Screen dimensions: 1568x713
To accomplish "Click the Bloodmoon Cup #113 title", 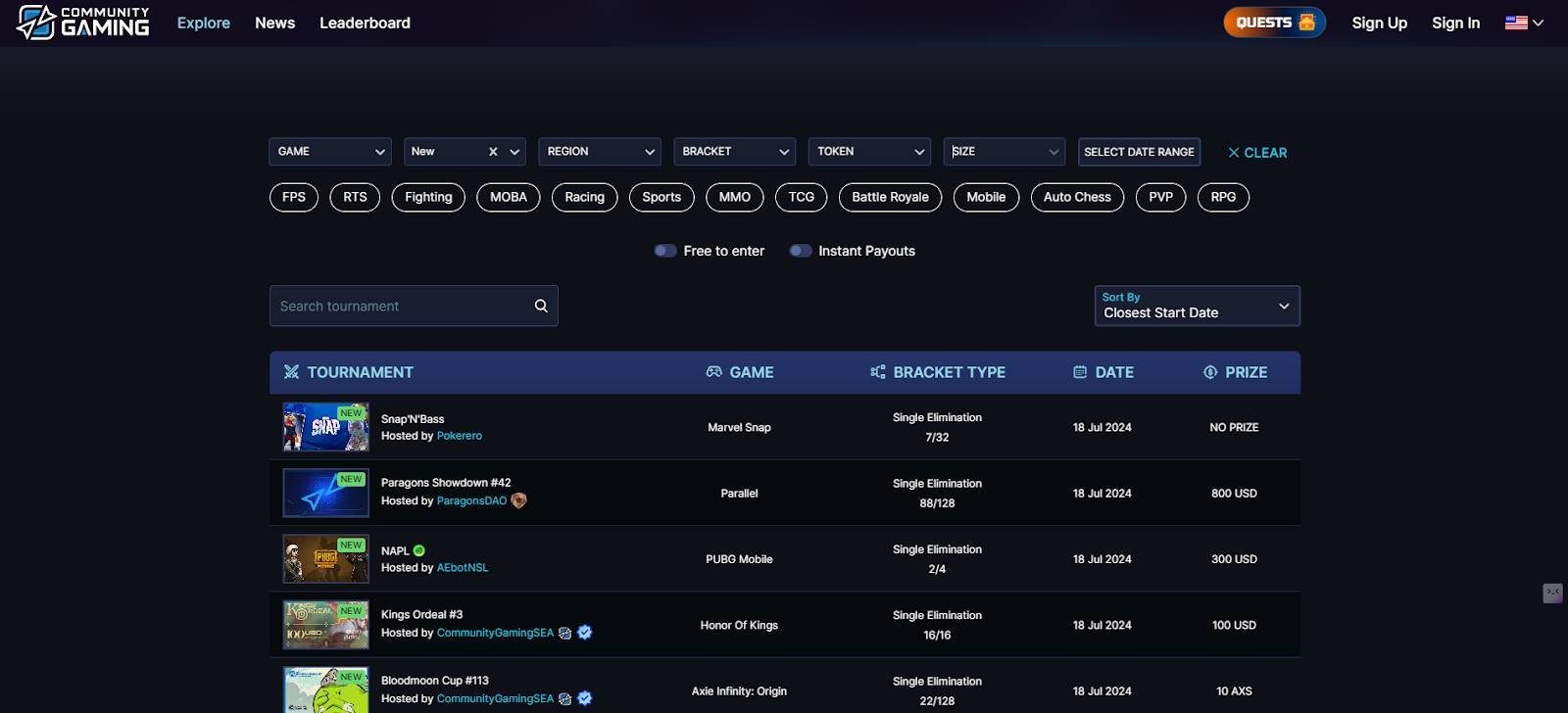I will click(x=435, y=681).
